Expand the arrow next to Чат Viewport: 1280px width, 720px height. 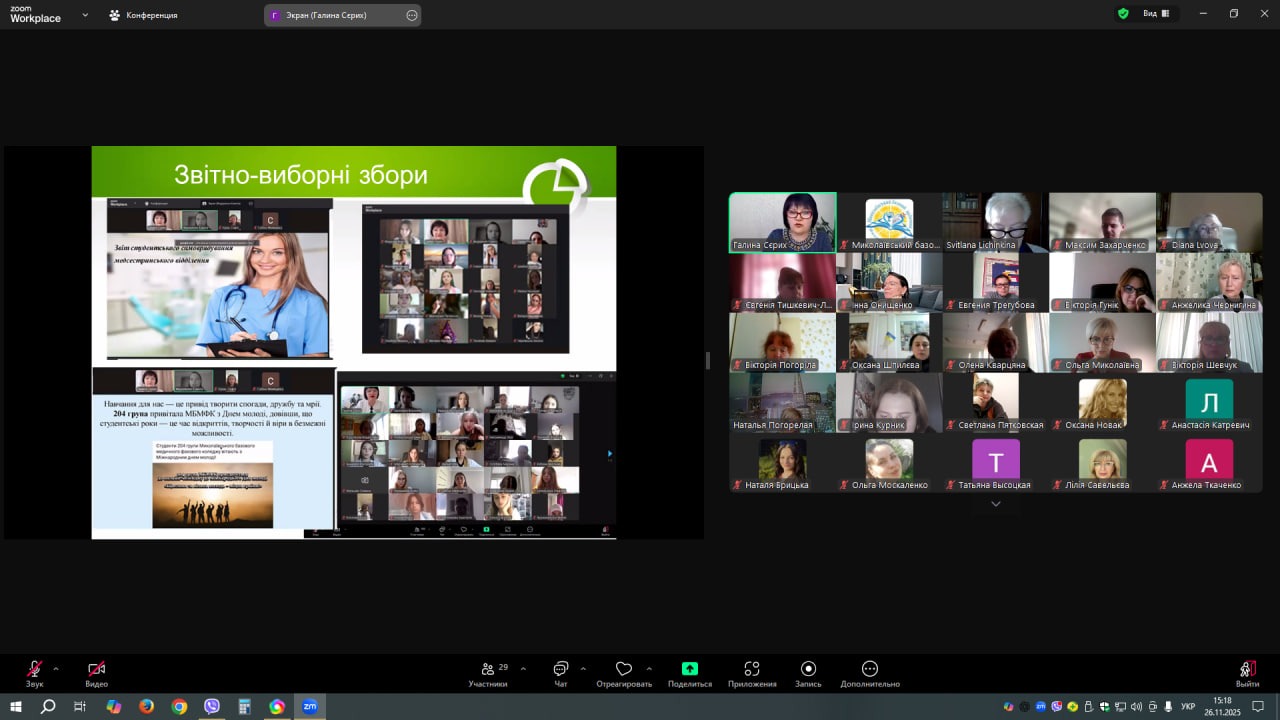pos(583,668)
